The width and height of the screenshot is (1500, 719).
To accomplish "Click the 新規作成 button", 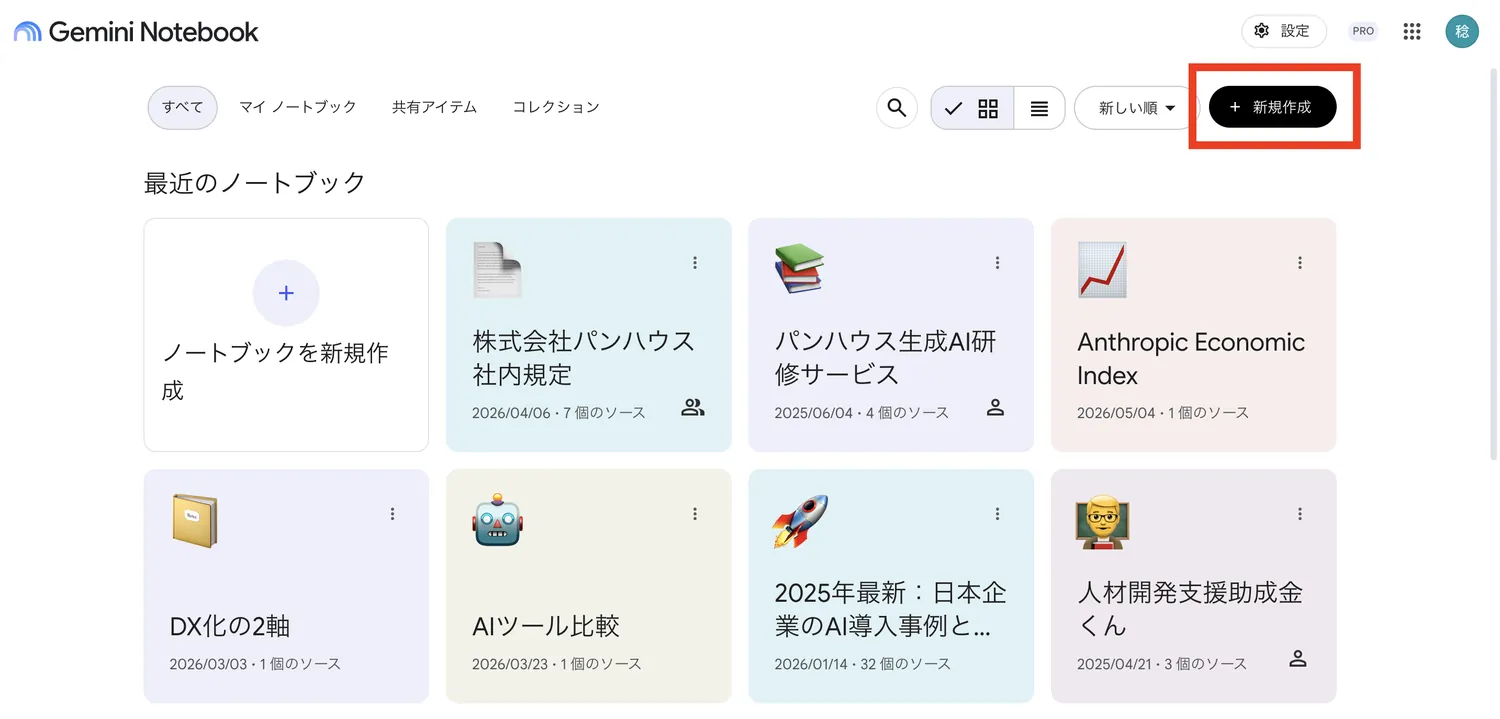I will pyautogui.click(x=1272, y=107).
